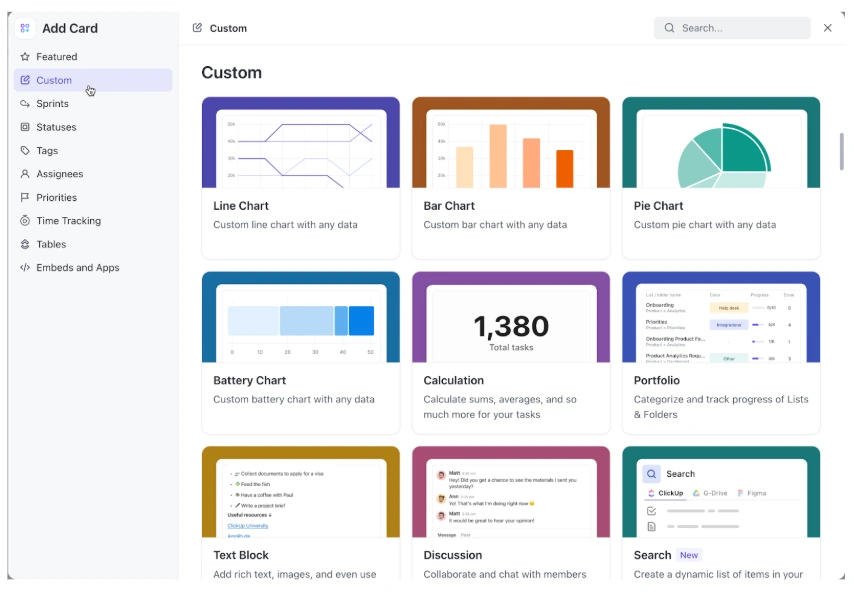Click the Add Card dialog title
Viewport: 854px width, 598px height.
70,28
